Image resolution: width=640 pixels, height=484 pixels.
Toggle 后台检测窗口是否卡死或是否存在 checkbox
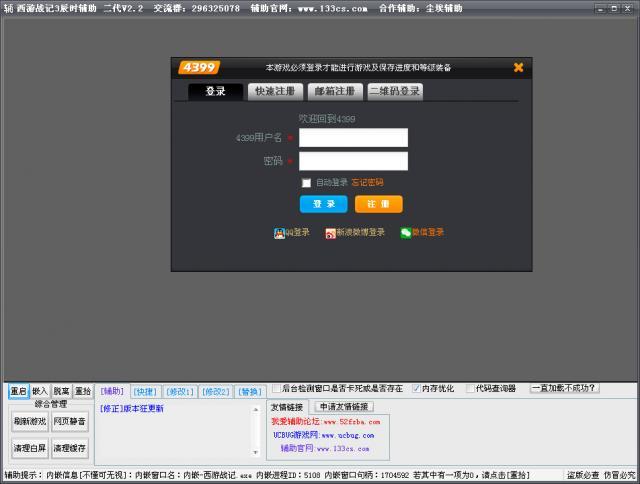[276, 388]
